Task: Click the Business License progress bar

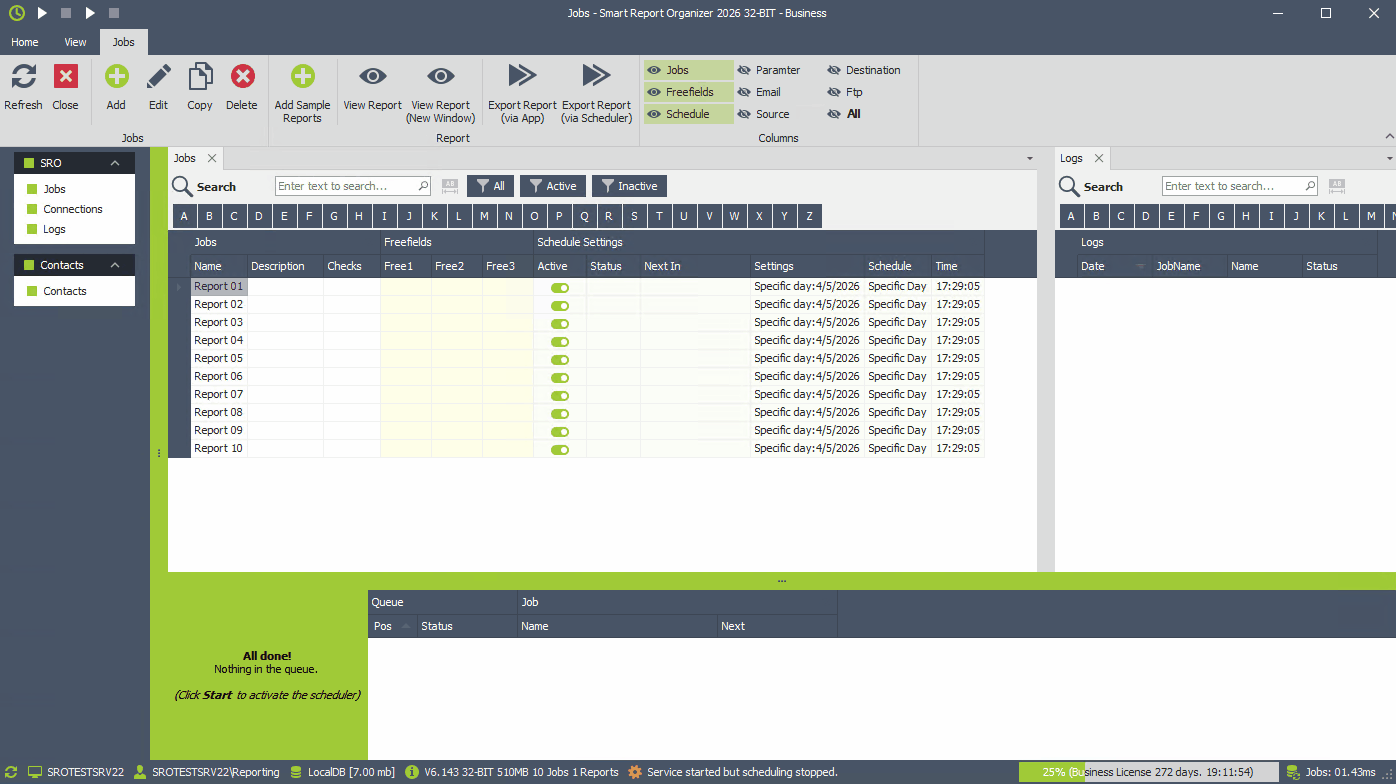Action: [x=1148, y=772]
